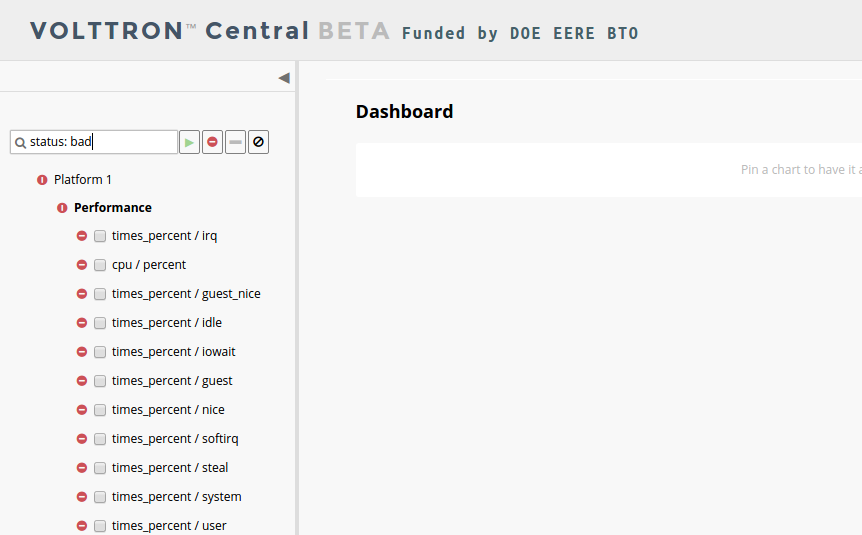This screenshot has height=535, width=862.
Task: Click the green good-status filter button
Action: coord(189,142)
